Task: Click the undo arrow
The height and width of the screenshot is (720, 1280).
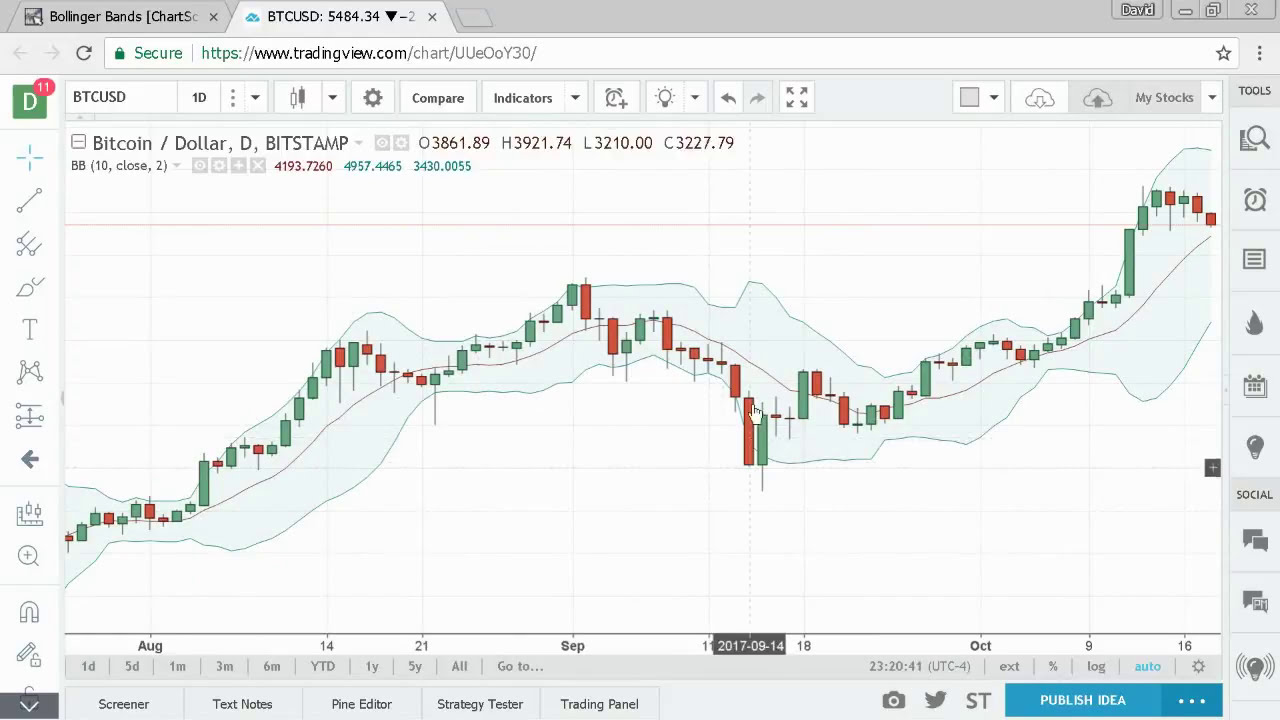Action: (x=728, y=97)
